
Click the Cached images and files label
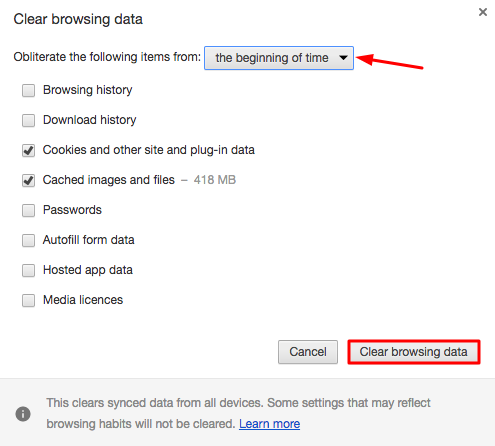(x=109, y=180)
